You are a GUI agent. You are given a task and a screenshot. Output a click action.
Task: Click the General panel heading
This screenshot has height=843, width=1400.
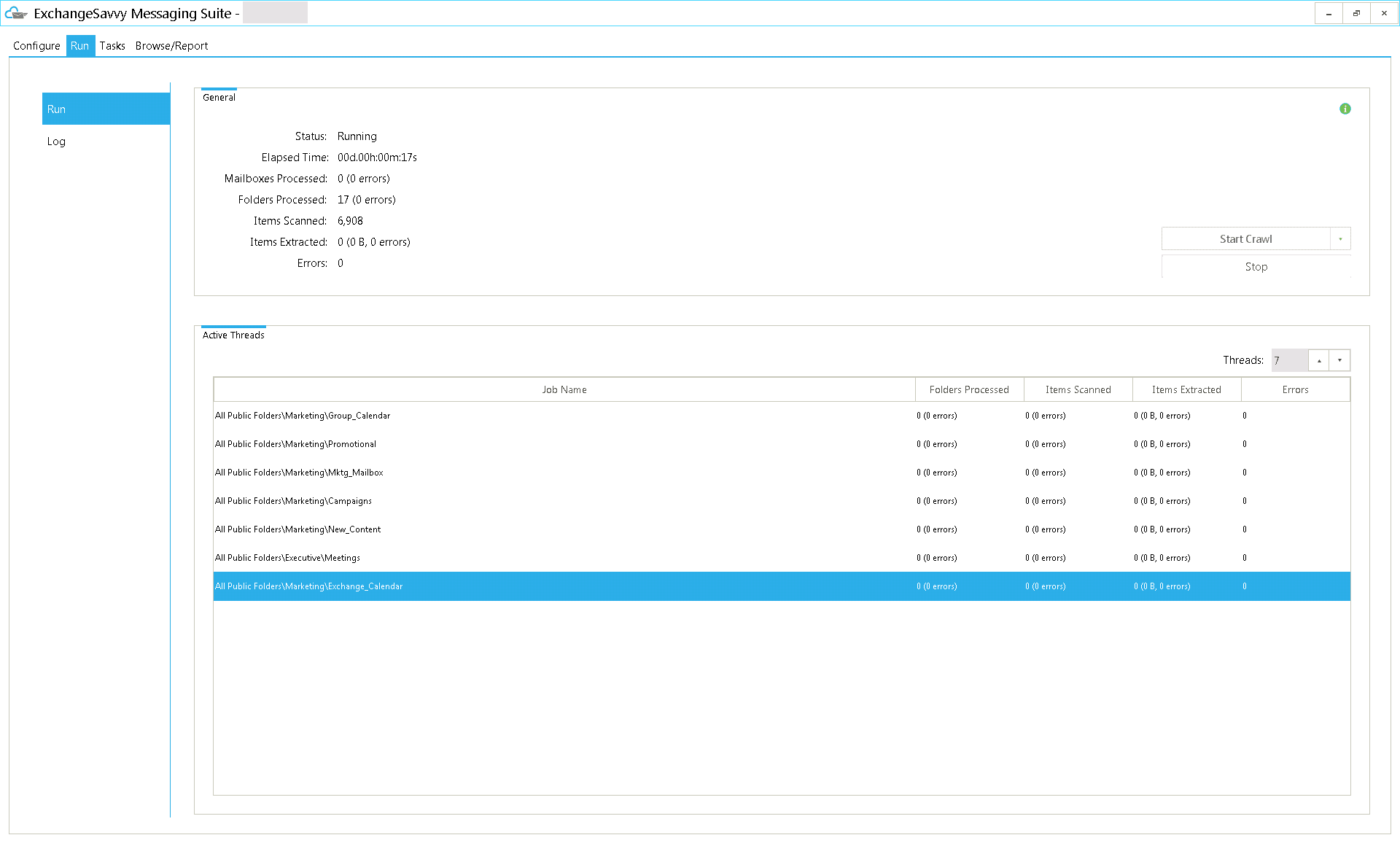click(x=219, y=97)
